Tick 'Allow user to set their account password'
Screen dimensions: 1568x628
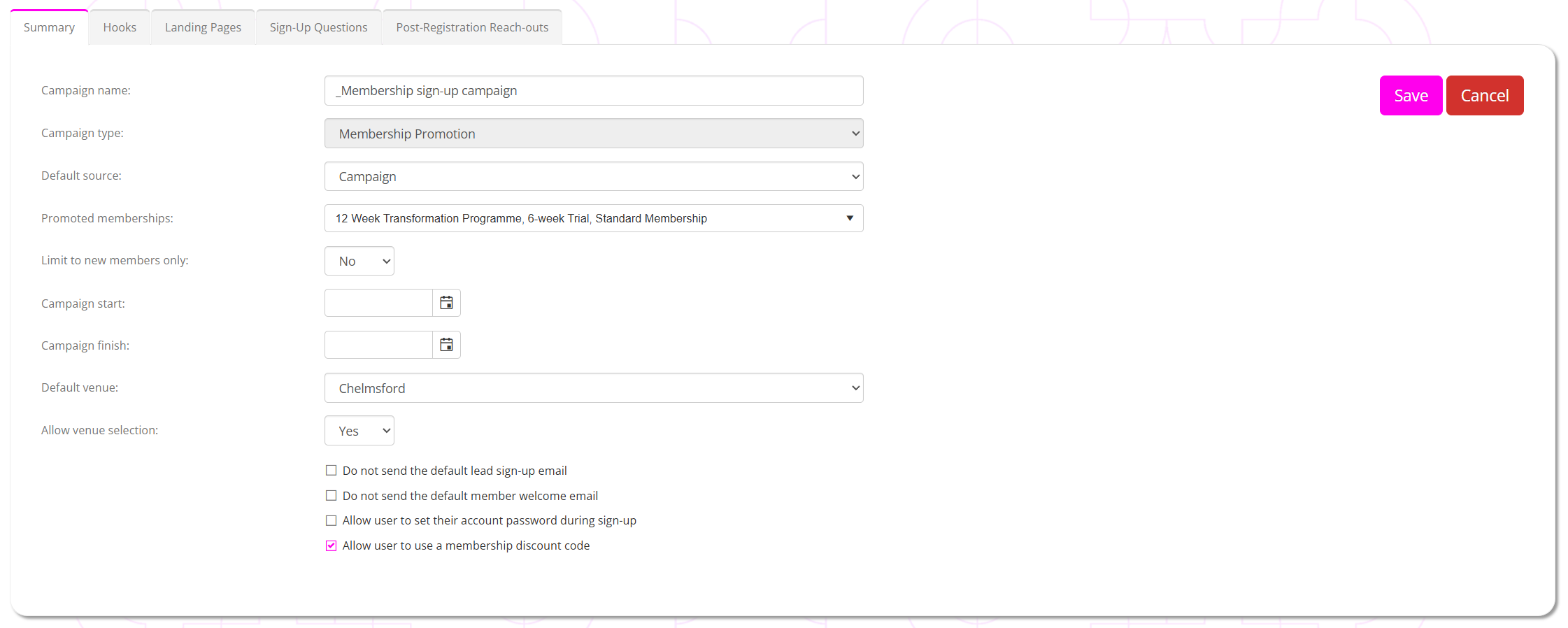[x=332, y=520]
